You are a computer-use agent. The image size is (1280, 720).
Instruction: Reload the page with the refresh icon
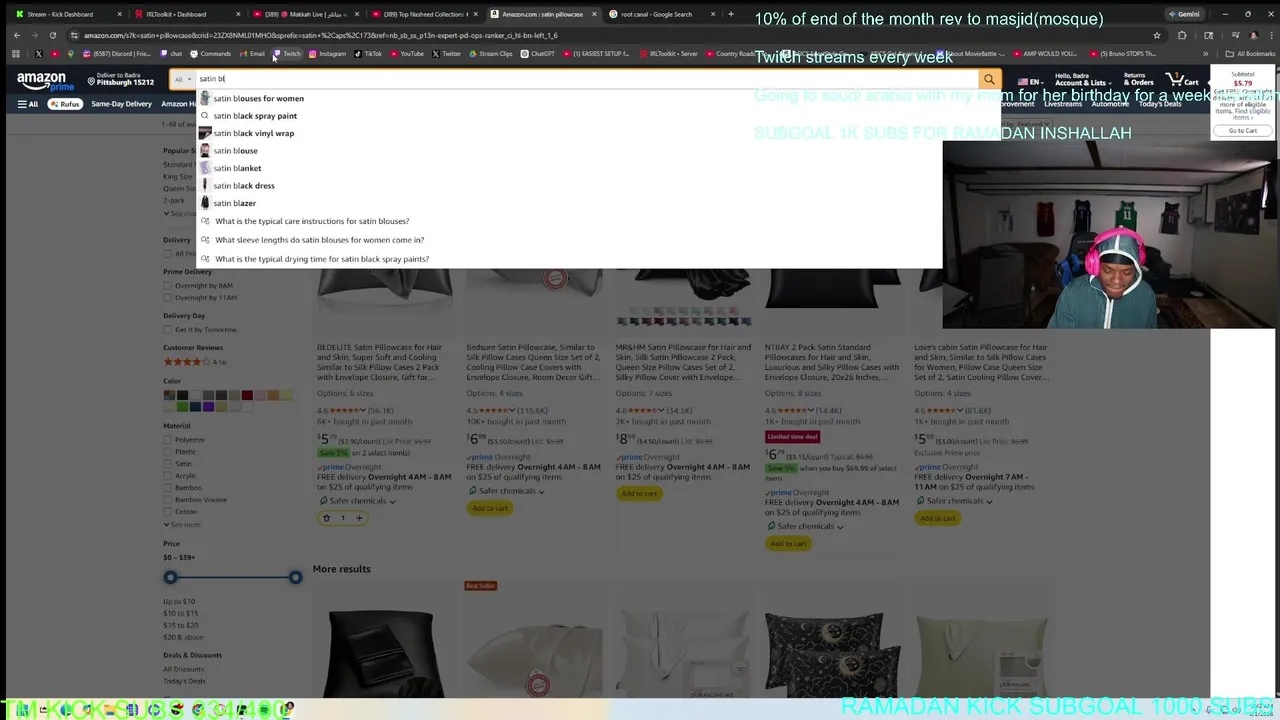(53, 35)
